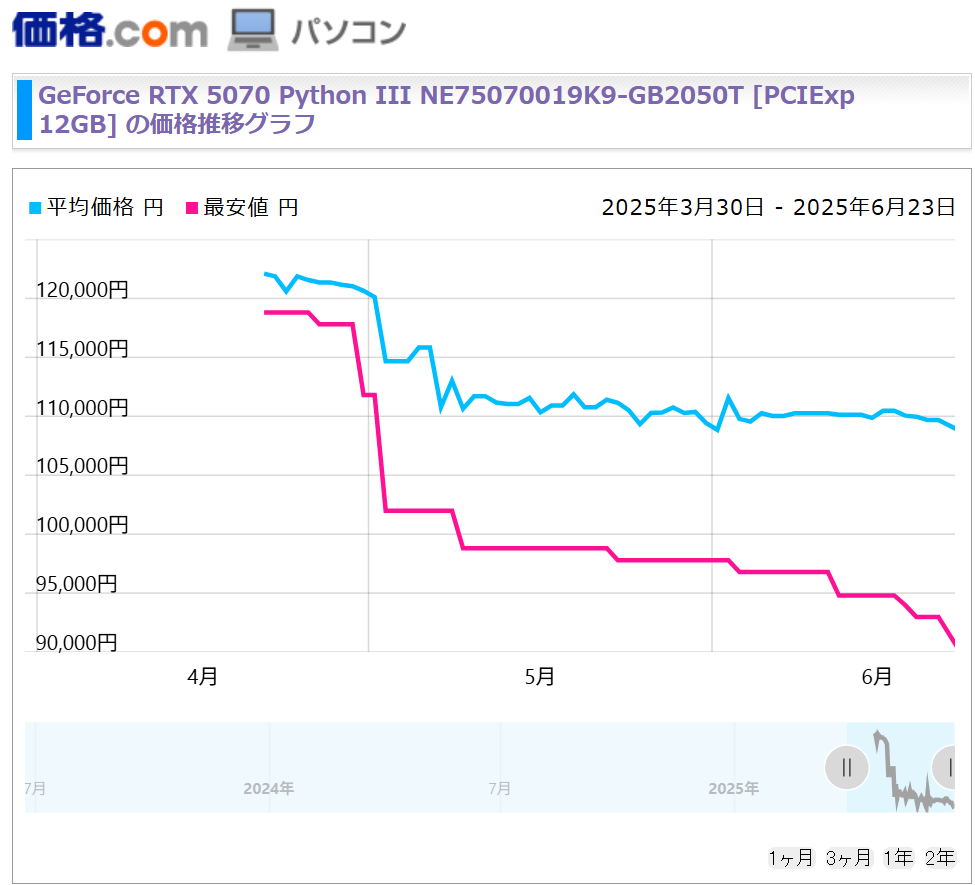
Task: Click the blue average price line at its April peak
Action: pos(266,274)
